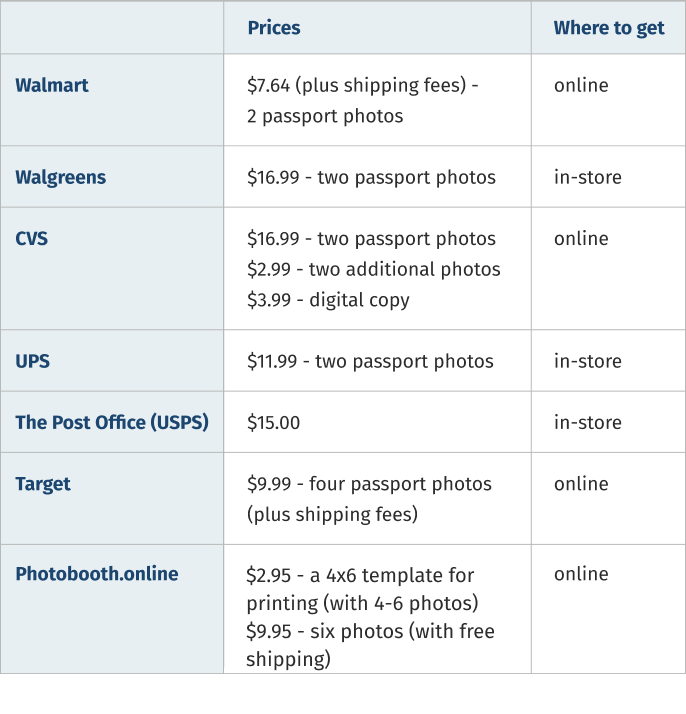Select the Target store name

(43, 484)
